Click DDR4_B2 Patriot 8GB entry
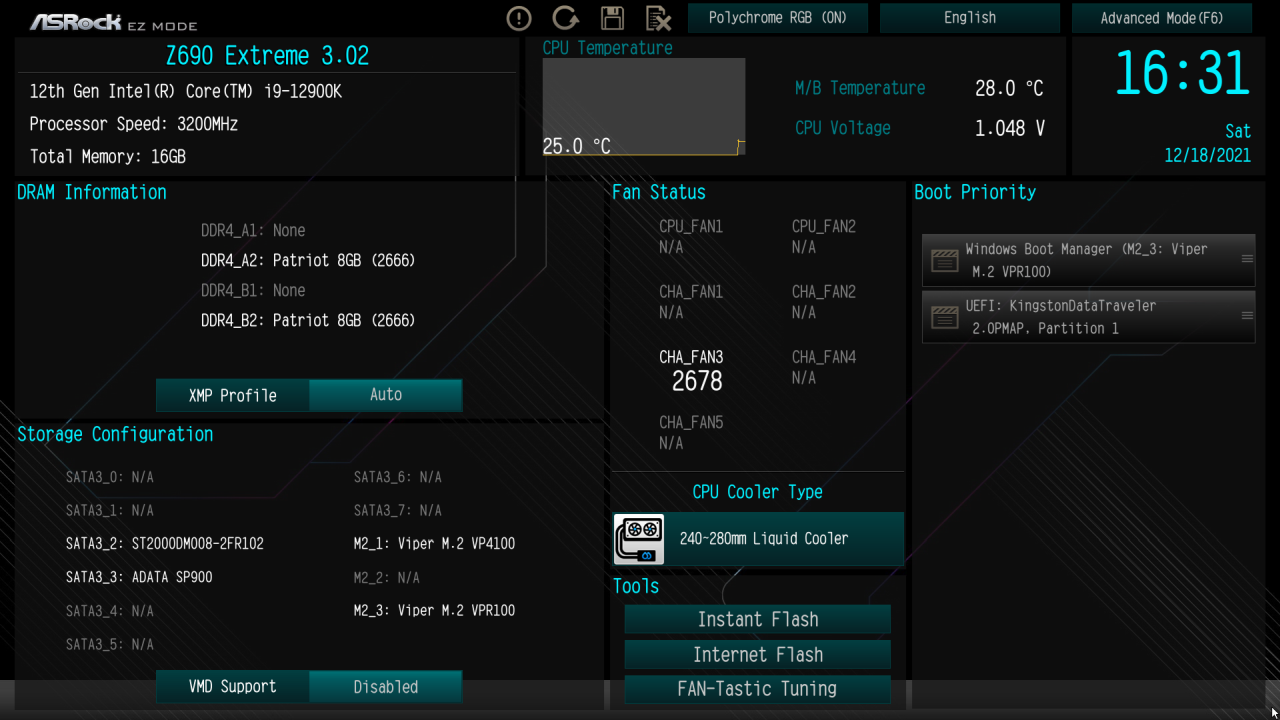The width and height of the screenshot is (1280, 720). click(308, 320)
